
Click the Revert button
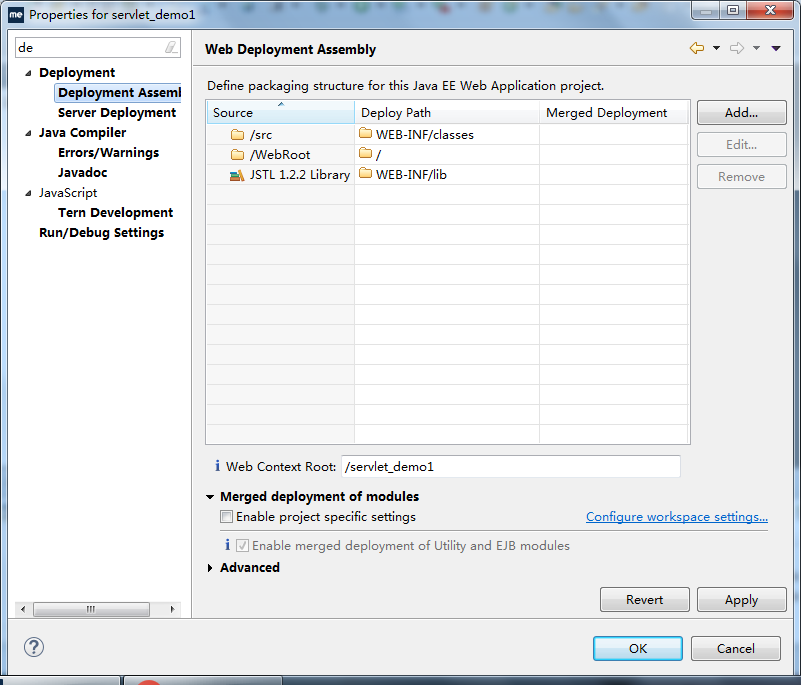coord(645,599)
